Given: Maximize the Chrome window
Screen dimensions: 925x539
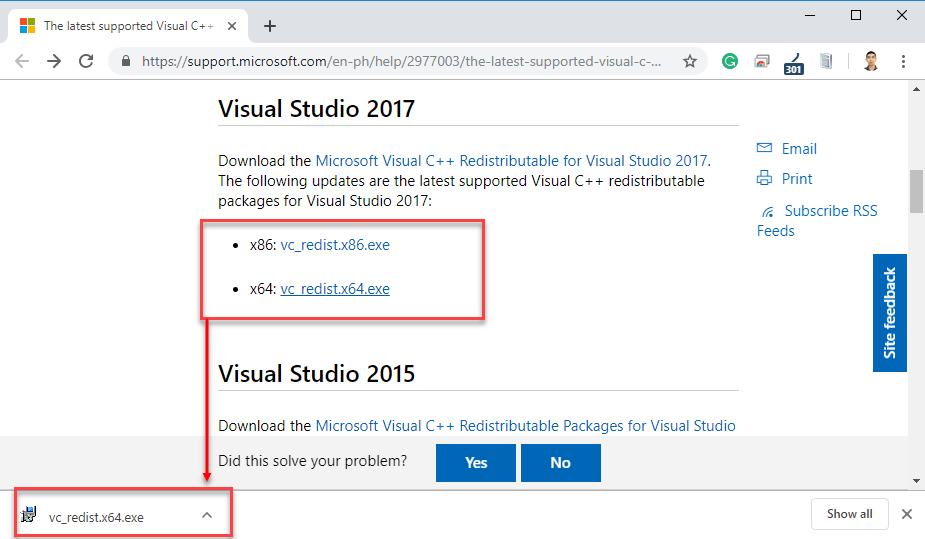Looking at the screenshot, I should coord(856,15).
